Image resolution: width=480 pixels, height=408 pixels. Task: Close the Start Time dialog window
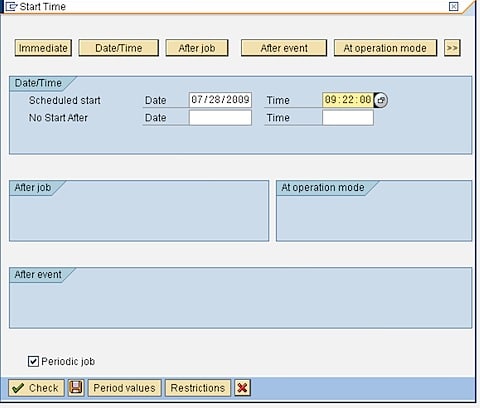(x=454, y=6)
